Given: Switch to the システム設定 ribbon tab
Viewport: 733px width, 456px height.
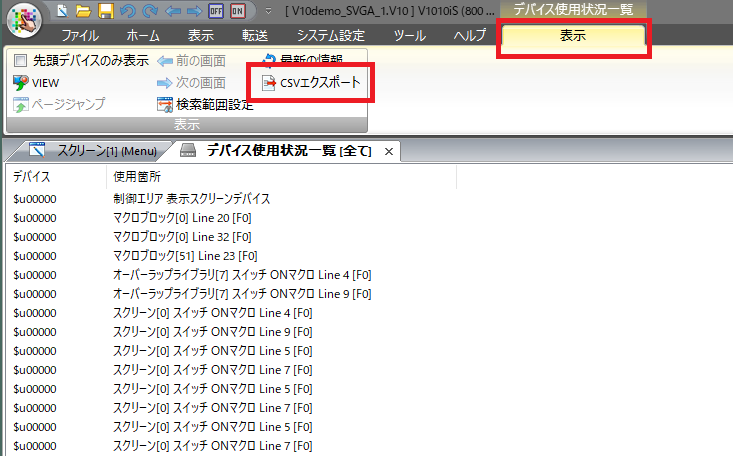Looking at the screenshot, I should pos(331,36).
